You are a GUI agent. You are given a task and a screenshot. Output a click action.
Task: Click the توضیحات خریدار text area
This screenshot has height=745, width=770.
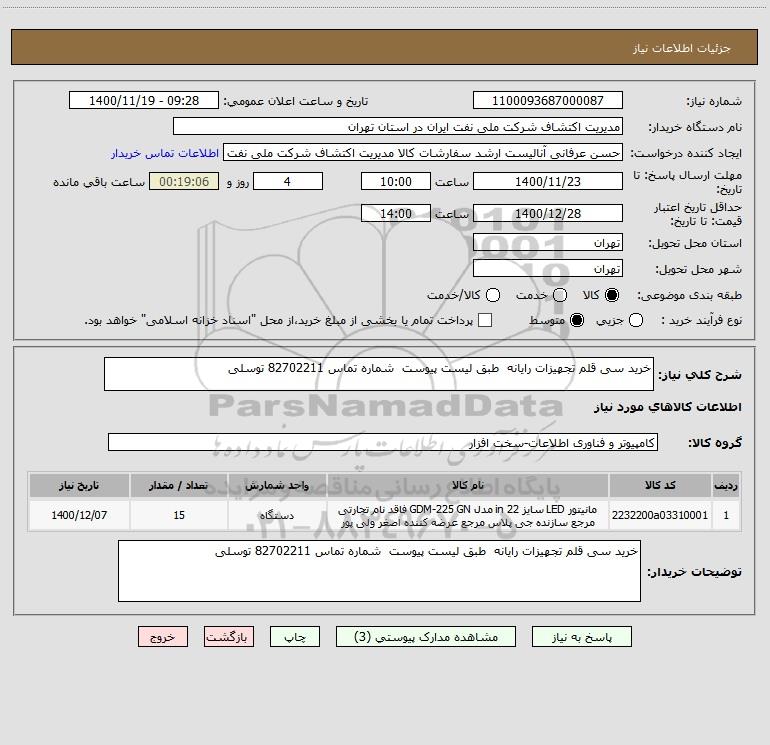379,571
